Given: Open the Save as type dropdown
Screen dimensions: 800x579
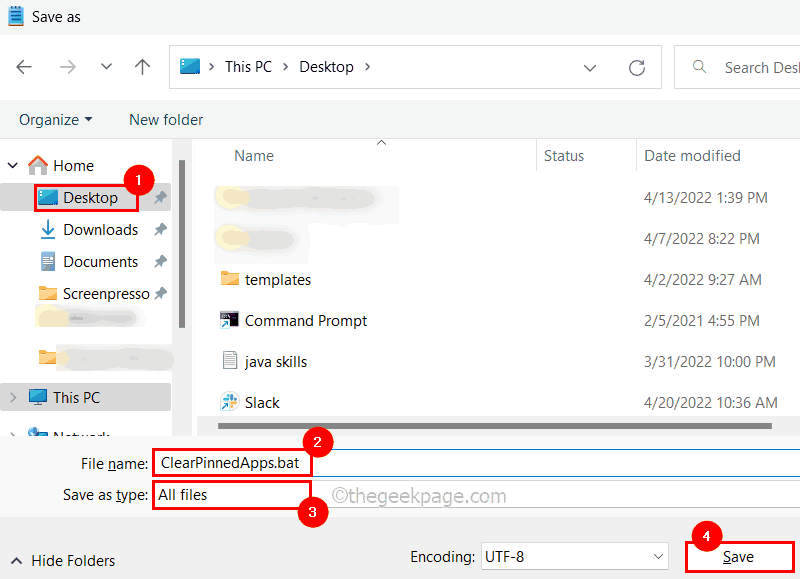Looking at the screenshot, I should [x=231, y=494].
